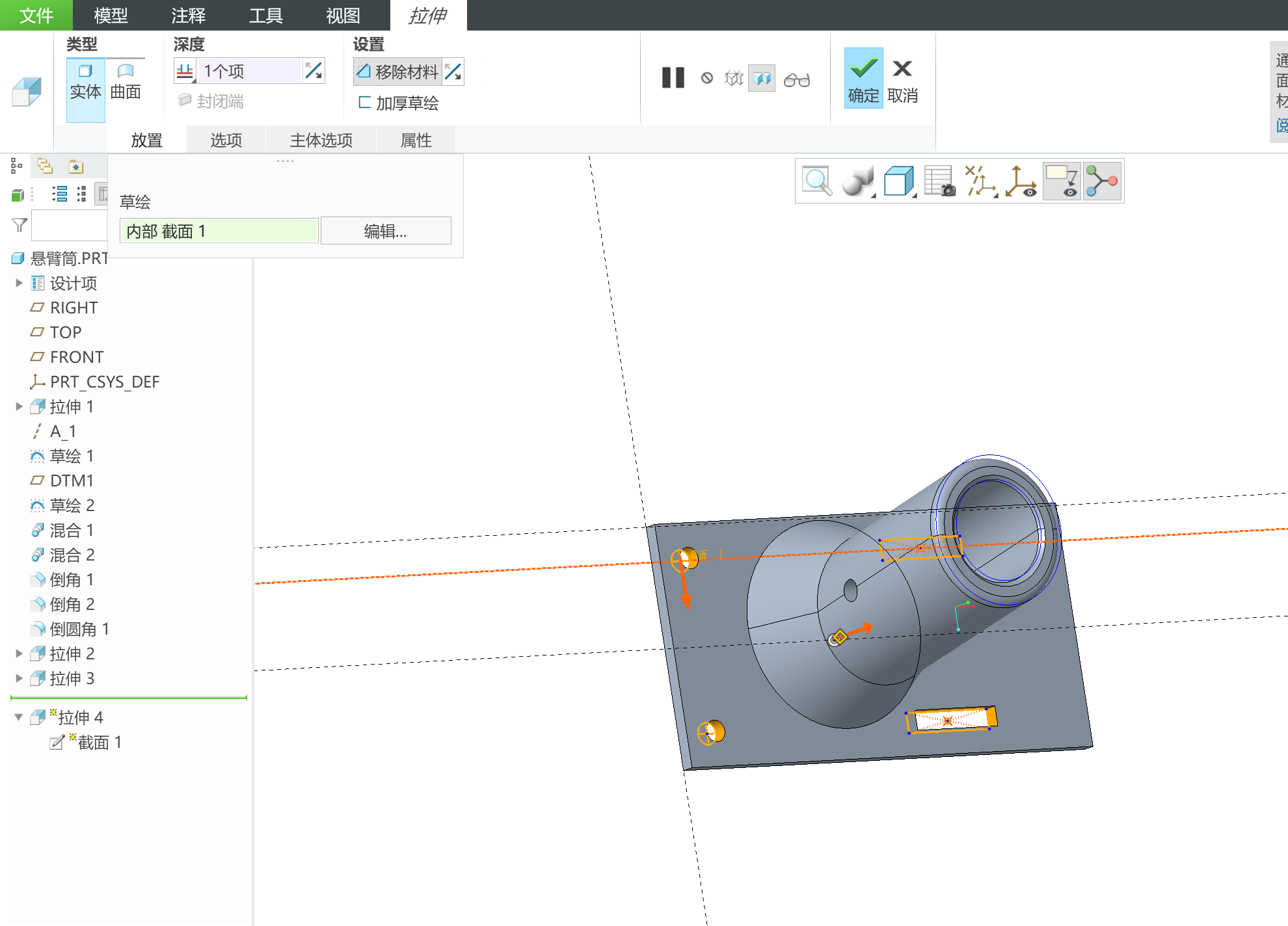Collapse the Extrude 4 tree node
This screenshot has height=926, width=1288.
(19, 717)
